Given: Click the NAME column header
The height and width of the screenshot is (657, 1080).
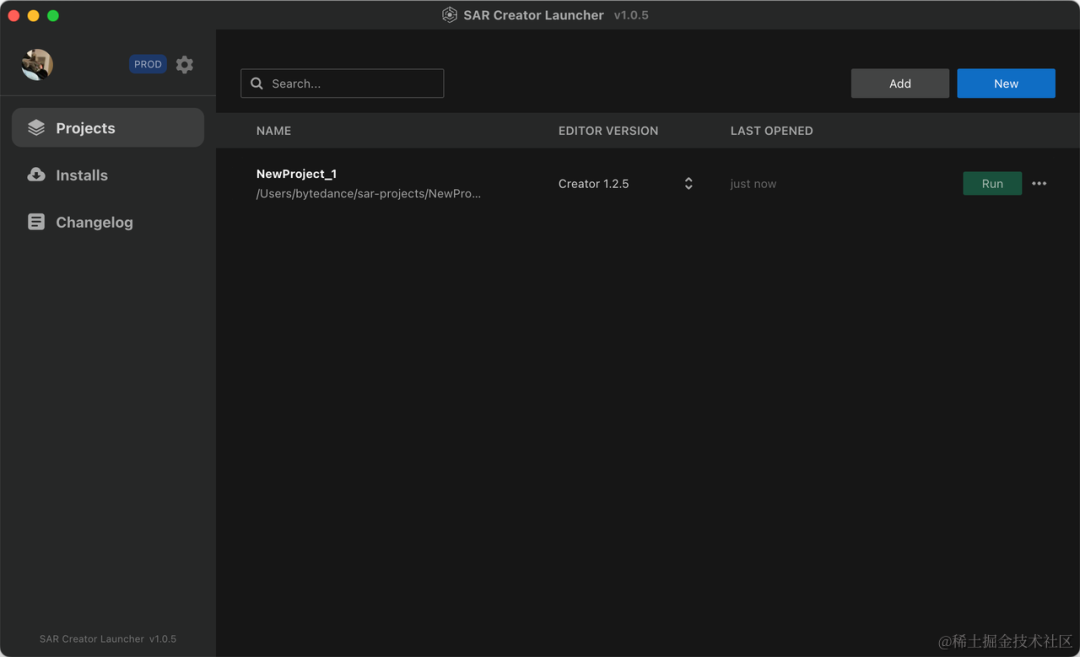Looking at the screenshot, I should pos(273,131).
